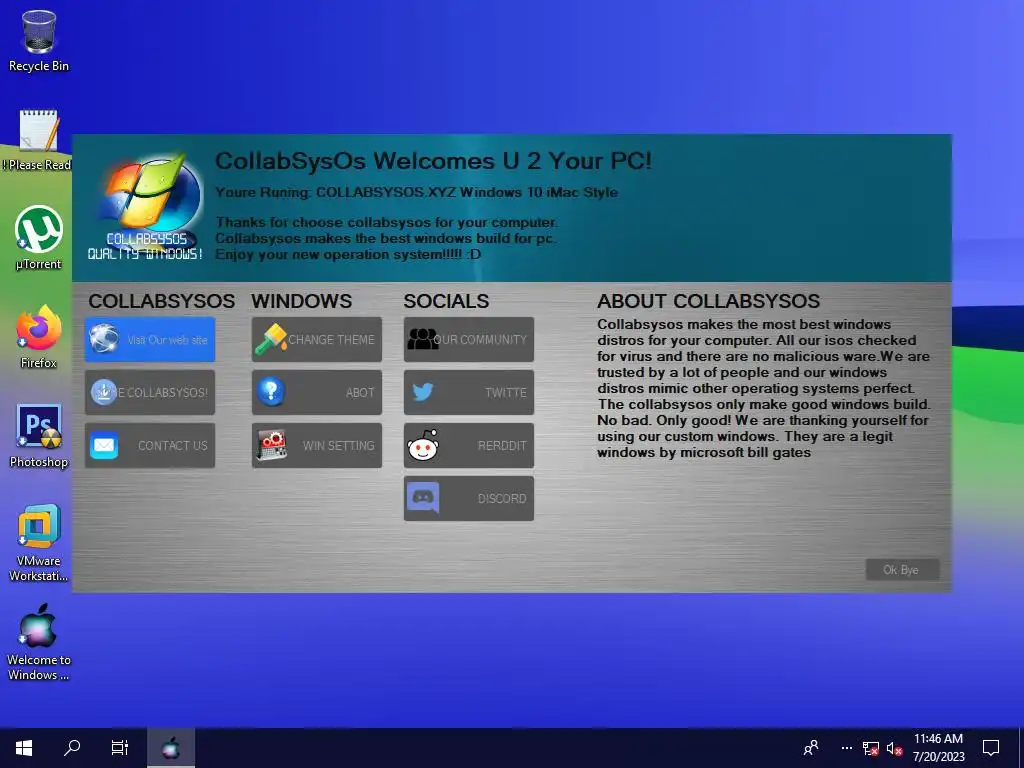Screen dimensions: 1024x768
Task: Open the WIN SETTING button
Action: [317, 445]
